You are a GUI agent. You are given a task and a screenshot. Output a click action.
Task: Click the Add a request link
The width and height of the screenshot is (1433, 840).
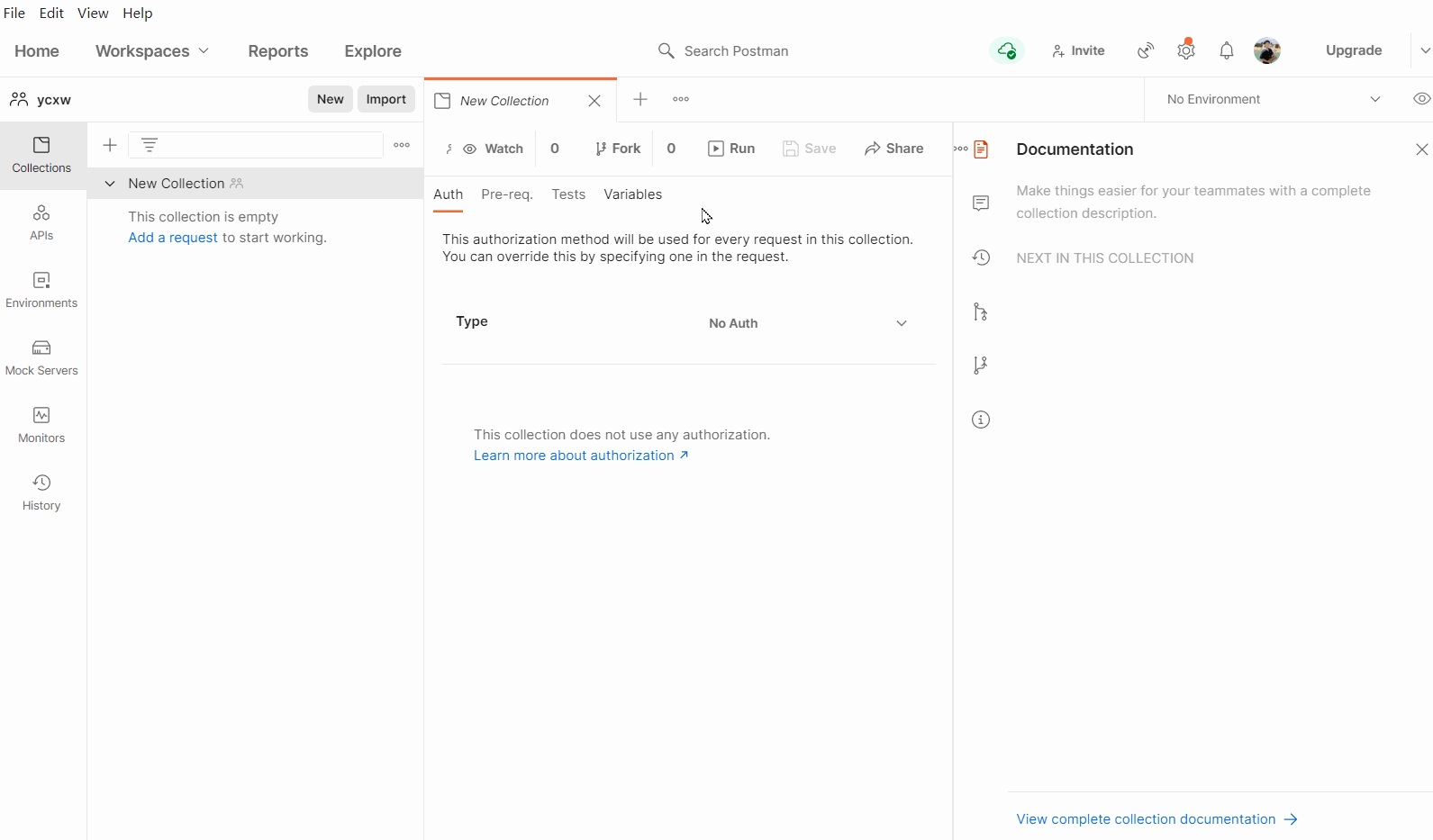(x=173, y=238)
